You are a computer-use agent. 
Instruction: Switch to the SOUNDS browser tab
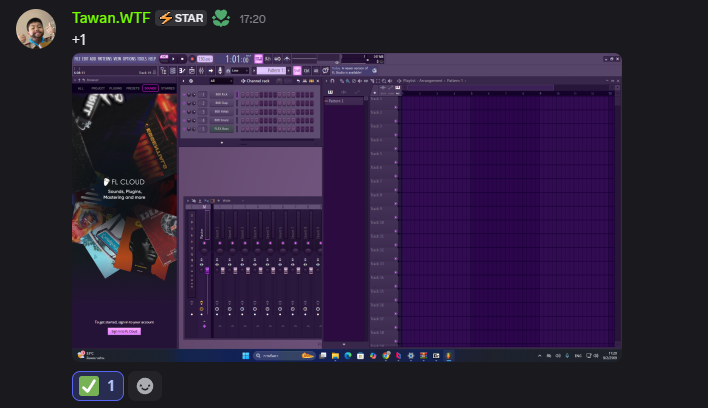tap(150, 88)
